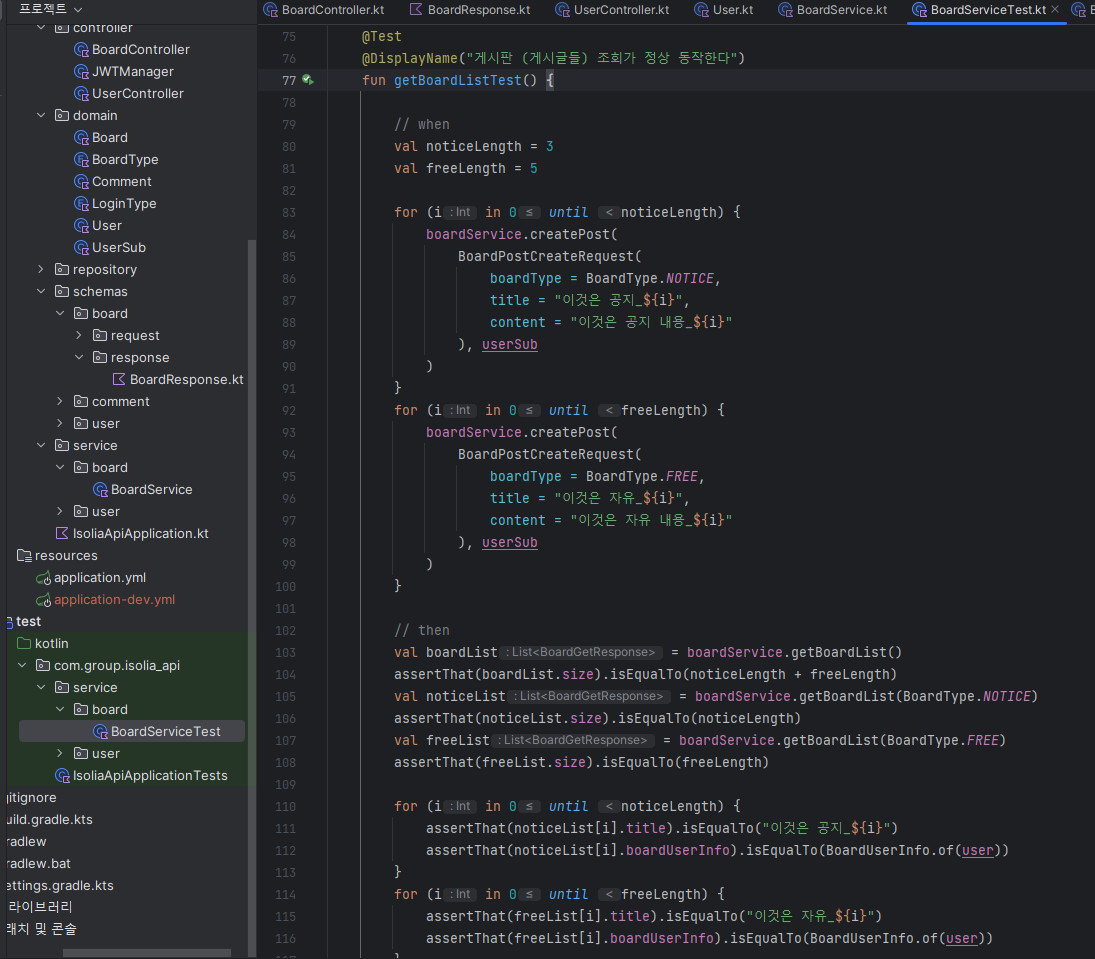
Task: Collapse the test service folder
Action: coord(41,687)
